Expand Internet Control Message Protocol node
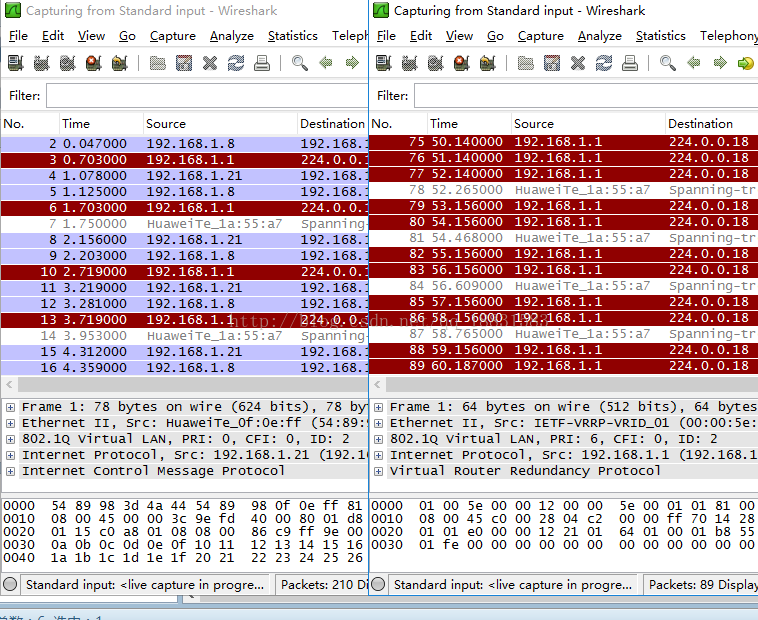 (10, 471)
